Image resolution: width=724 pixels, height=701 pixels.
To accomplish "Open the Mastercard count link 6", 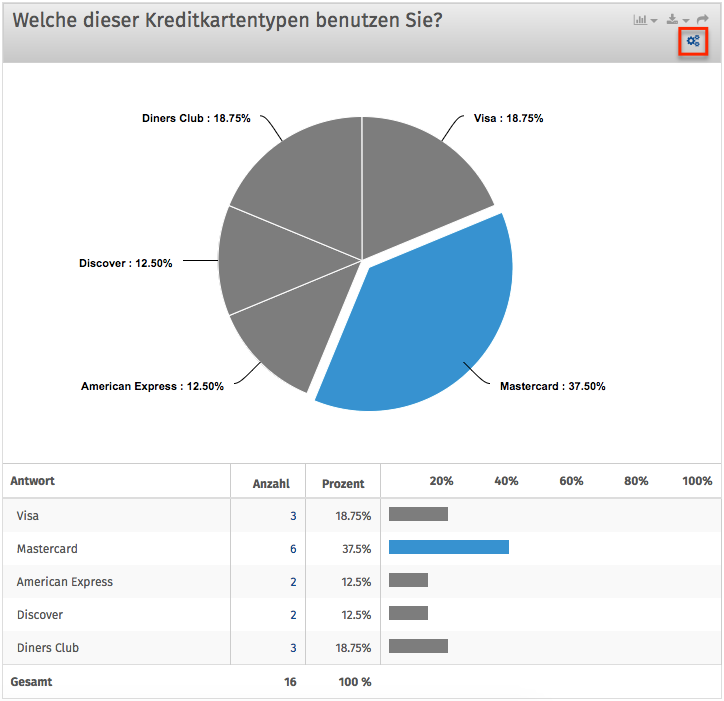I will click(293, 549).
